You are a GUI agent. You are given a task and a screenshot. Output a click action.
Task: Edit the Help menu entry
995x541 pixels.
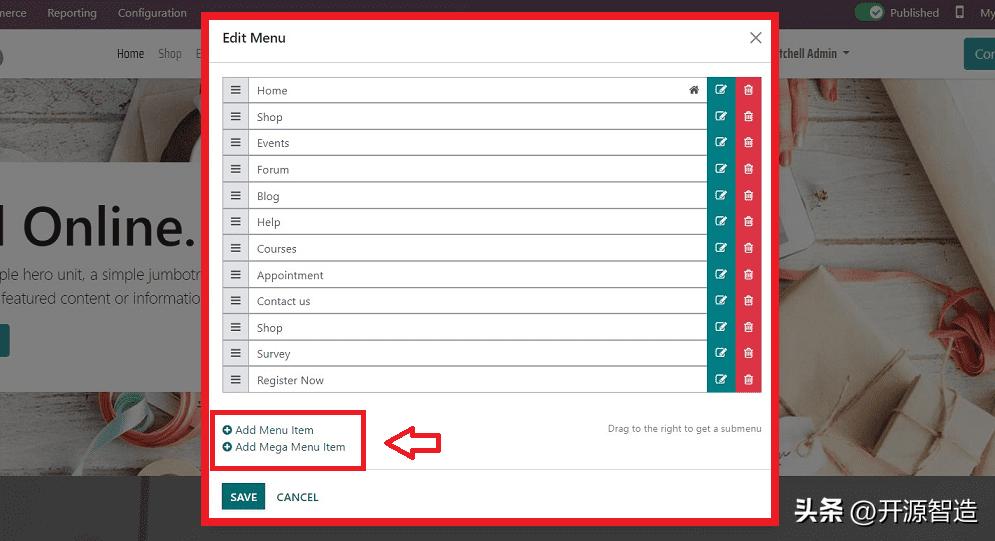(x=721, y=222)
